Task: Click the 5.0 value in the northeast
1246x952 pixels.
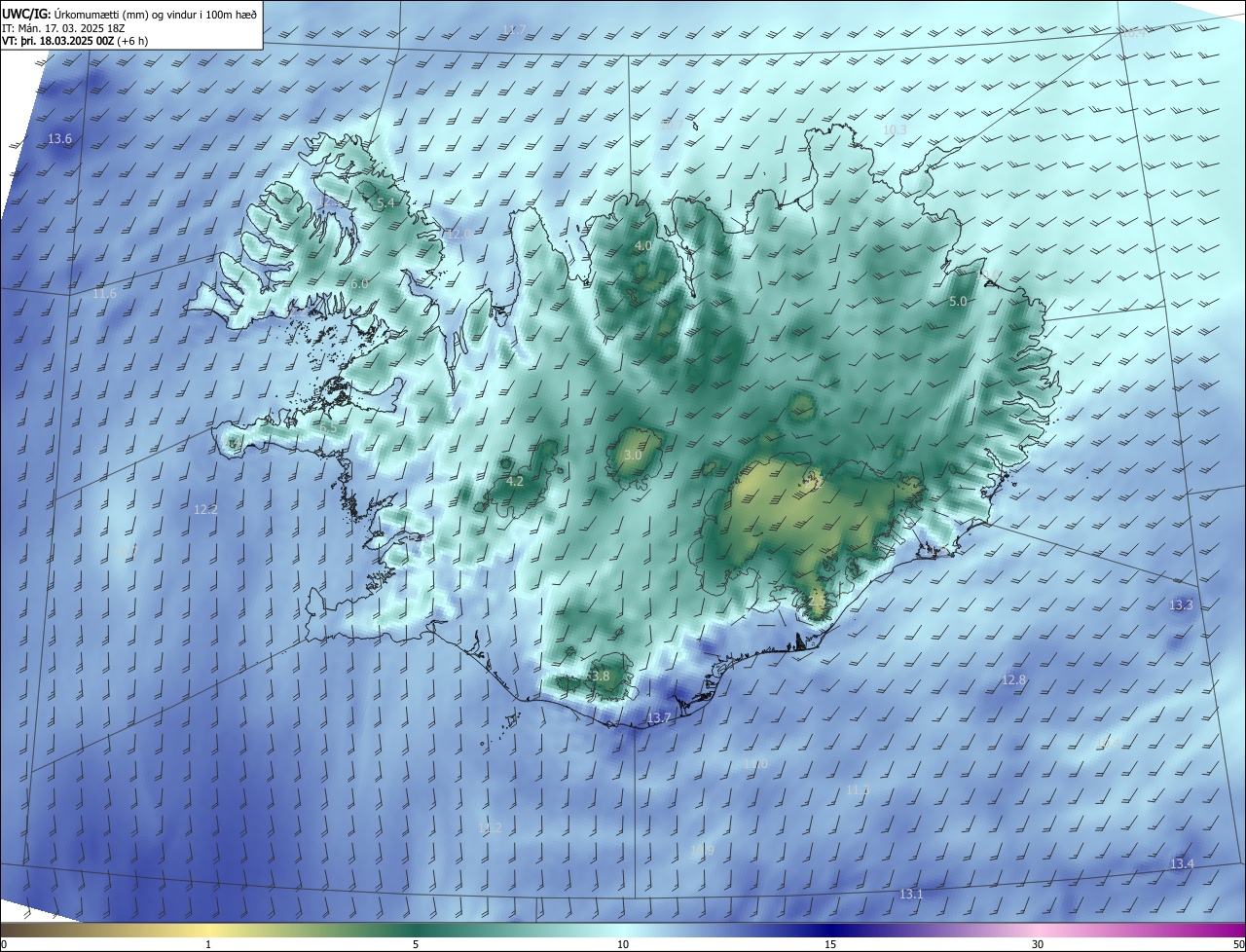Action: [x=958, y=302]
